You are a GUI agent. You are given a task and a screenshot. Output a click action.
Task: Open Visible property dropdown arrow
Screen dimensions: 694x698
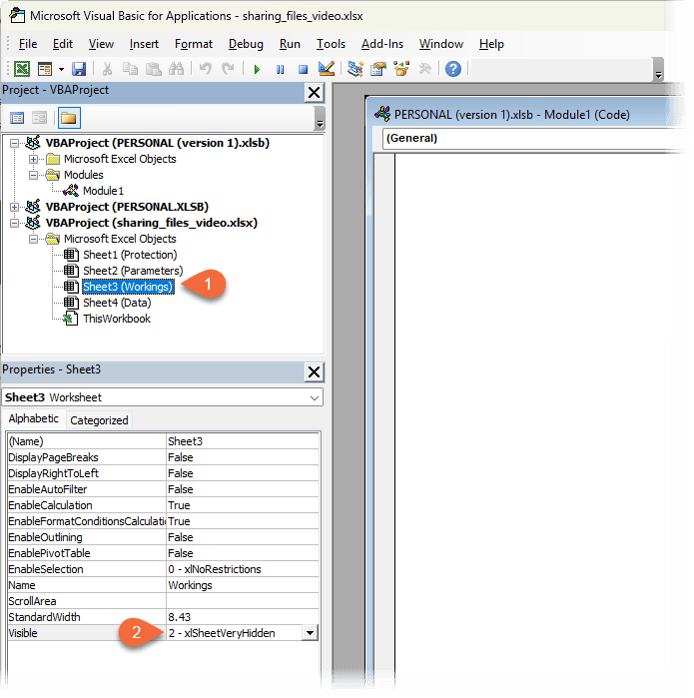309,633
